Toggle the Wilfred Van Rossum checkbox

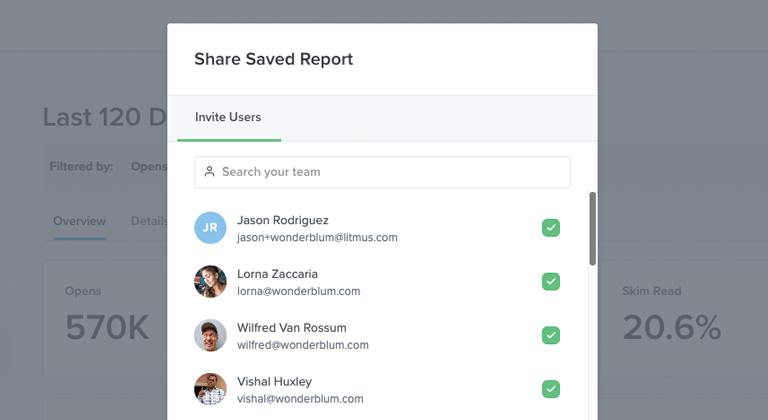click(551, 335)
